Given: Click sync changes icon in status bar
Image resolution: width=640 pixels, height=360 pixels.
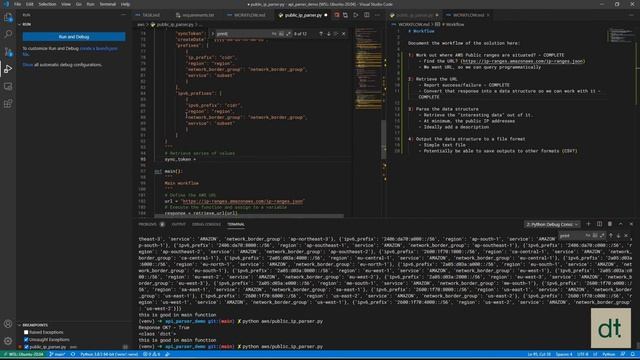Looking at the screenshot, I should click(x=73, y=354).
